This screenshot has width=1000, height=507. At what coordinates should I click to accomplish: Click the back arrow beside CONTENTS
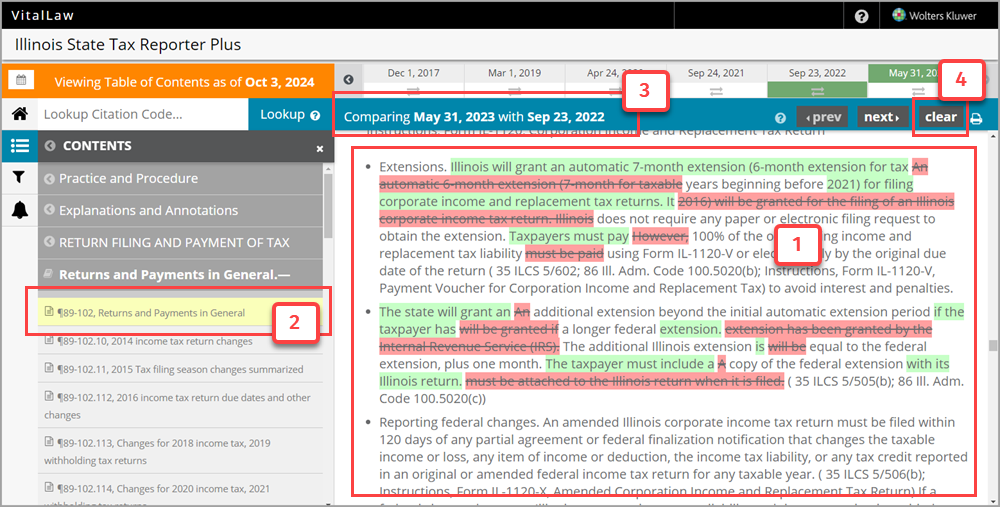pos(50,146)
